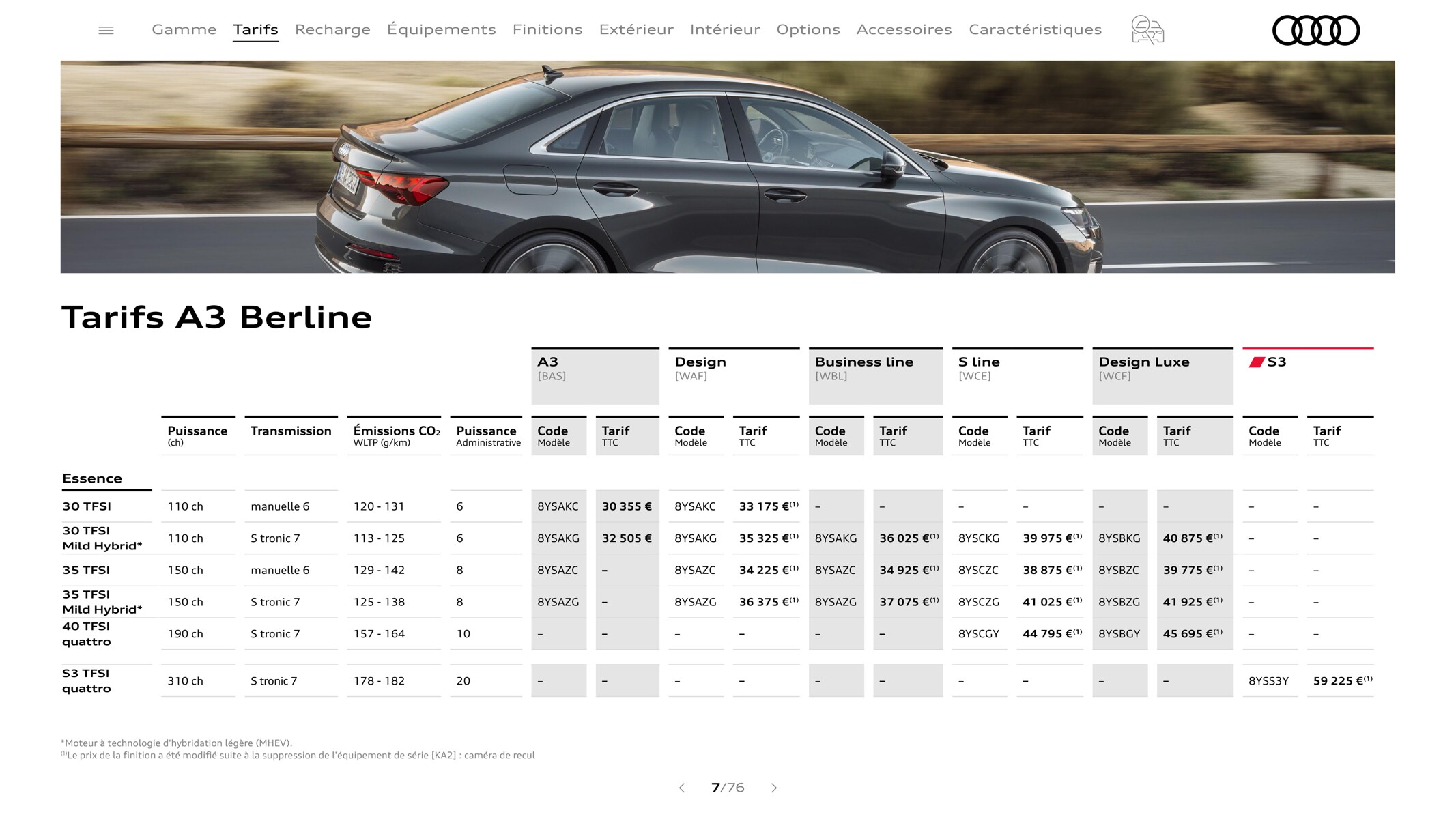This screenshot has width=1456, height=819.
Task: Click the 44 795 € S line price
Action: (x=1053, y=634)
